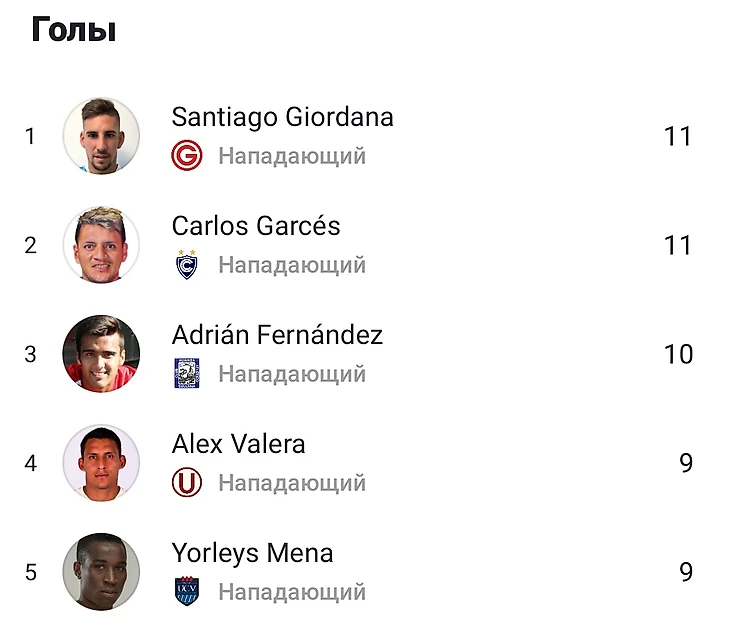Screen dimensions: 730x633
Task: Click Adrián Fernández's goal count 10
Action: [x=678, y=354]
